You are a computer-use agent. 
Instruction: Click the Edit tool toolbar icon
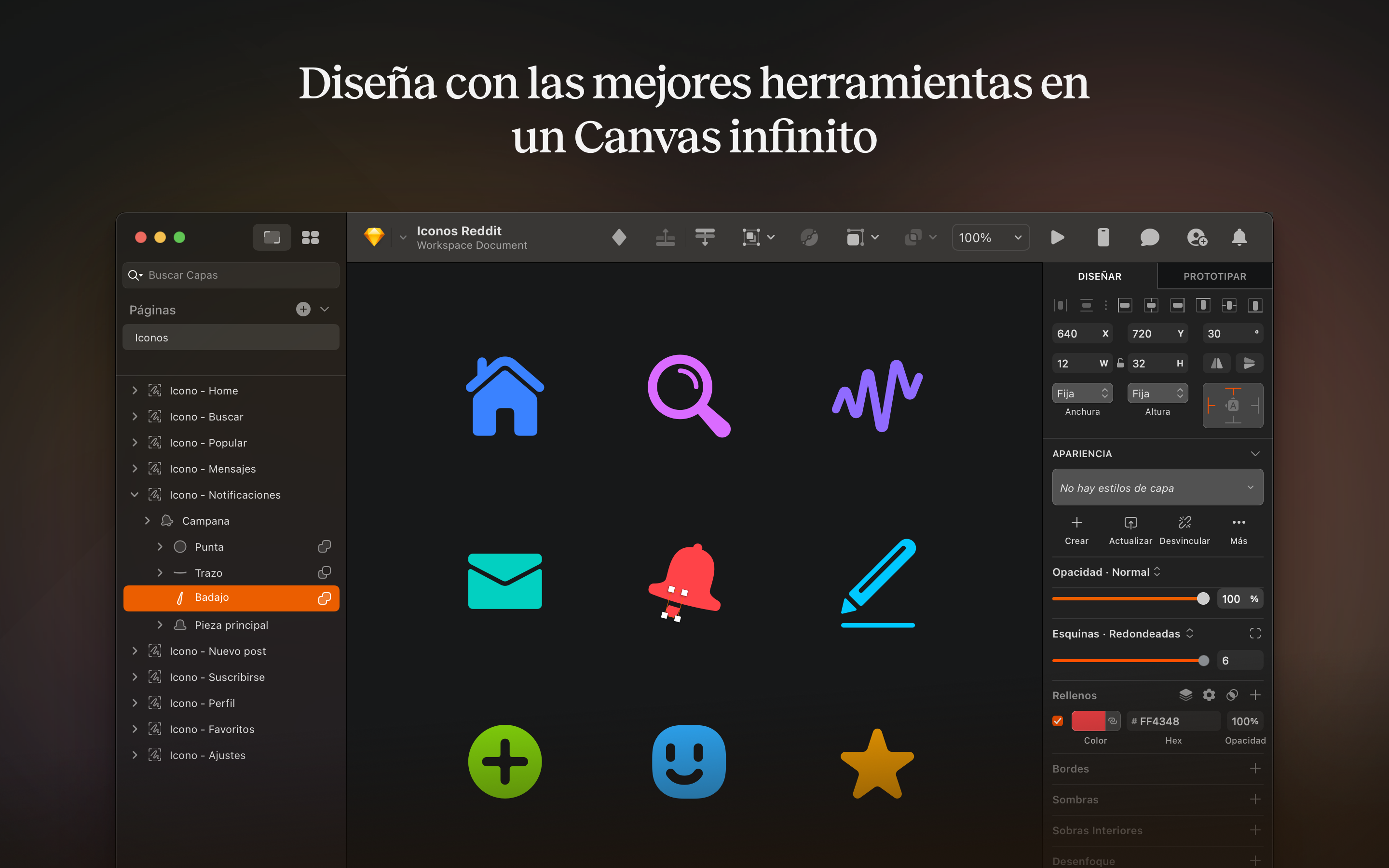(809, 237)
